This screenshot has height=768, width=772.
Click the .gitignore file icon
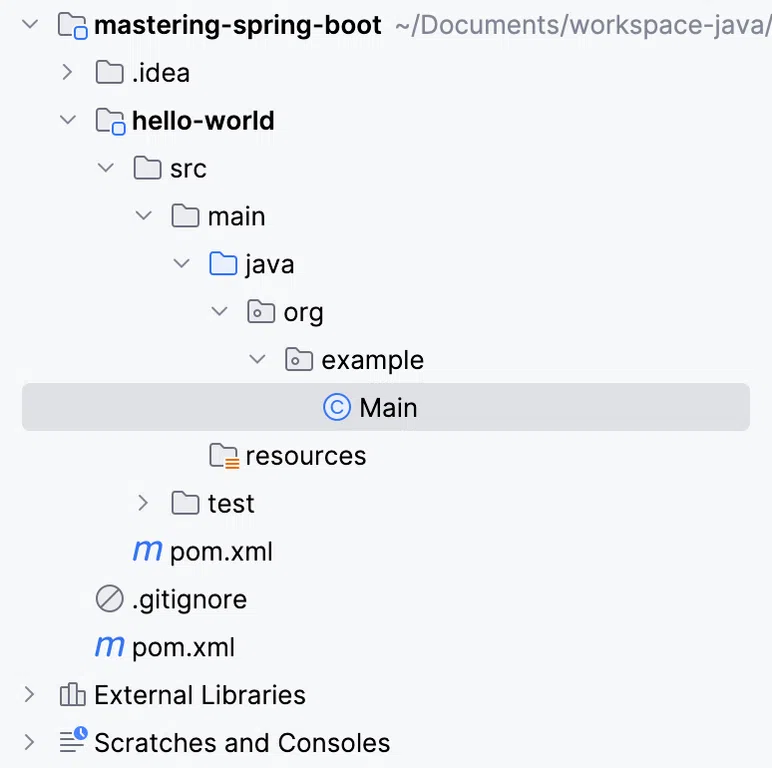(109, 599)
